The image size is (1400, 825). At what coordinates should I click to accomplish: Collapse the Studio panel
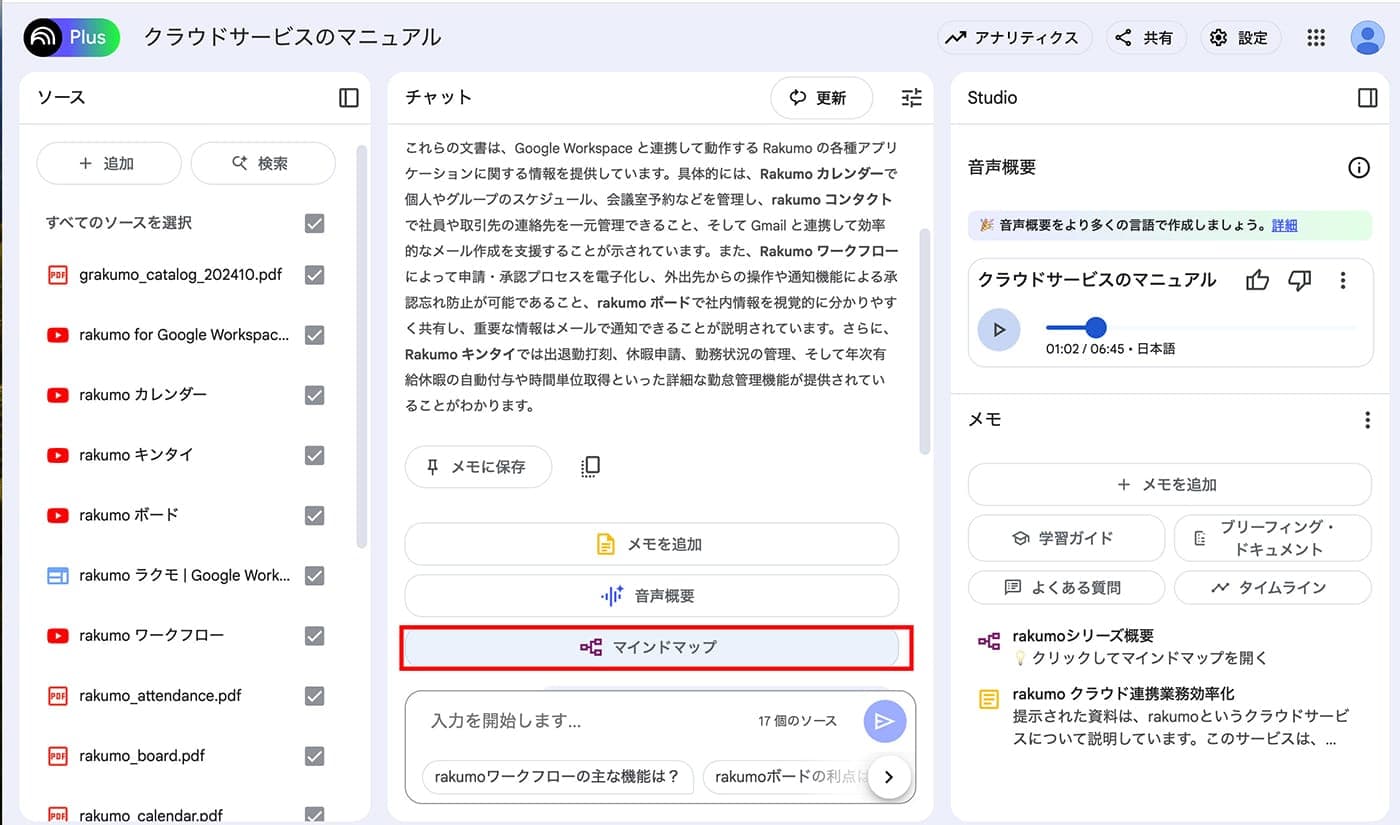click(1367, 97)
